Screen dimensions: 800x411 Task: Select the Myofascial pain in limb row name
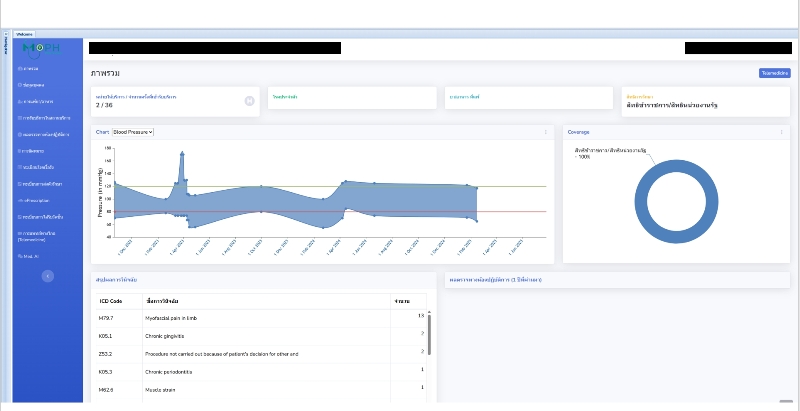pos(171,318)
